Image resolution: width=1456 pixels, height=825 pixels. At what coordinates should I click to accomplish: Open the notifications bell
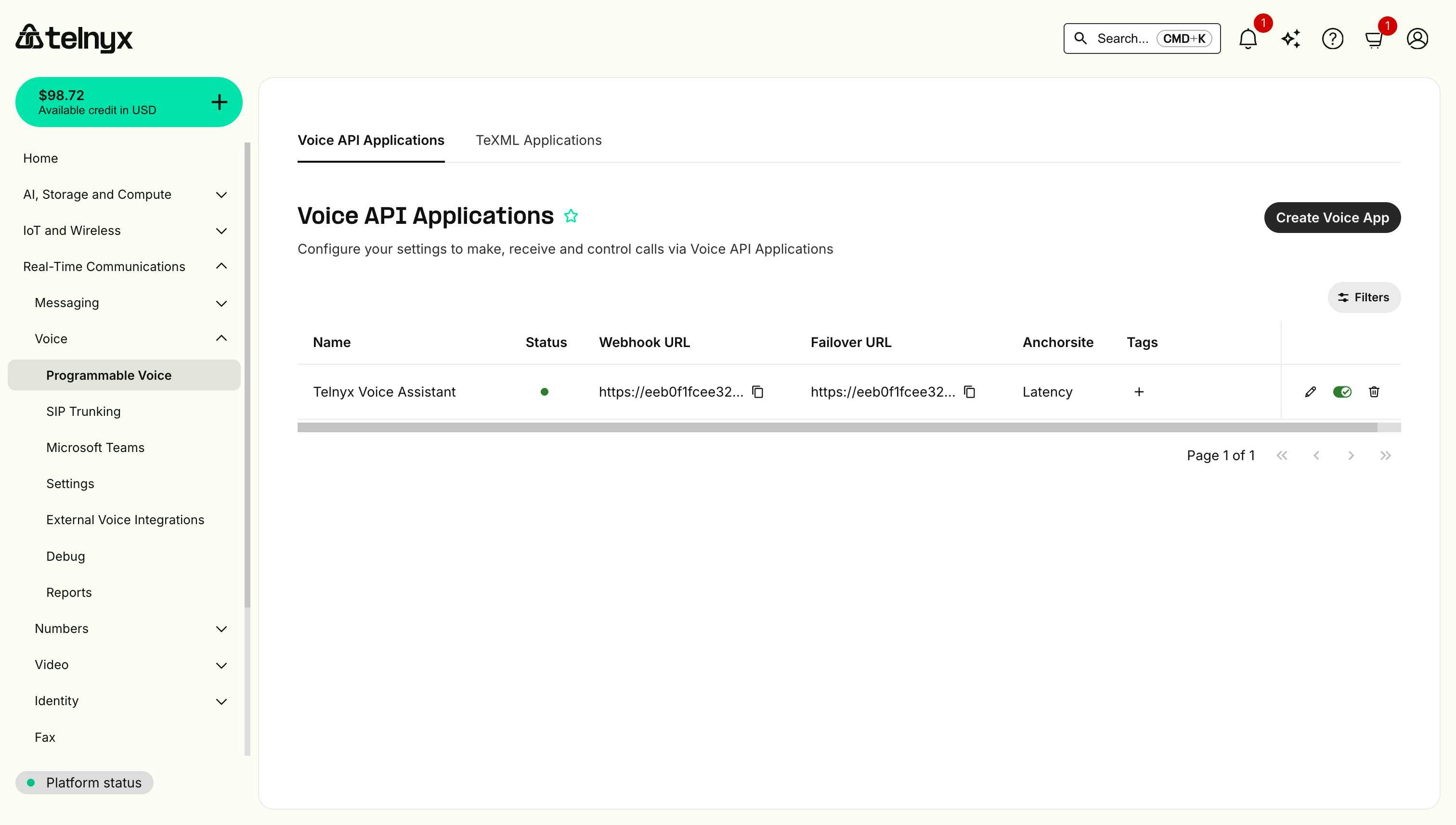1248,39
